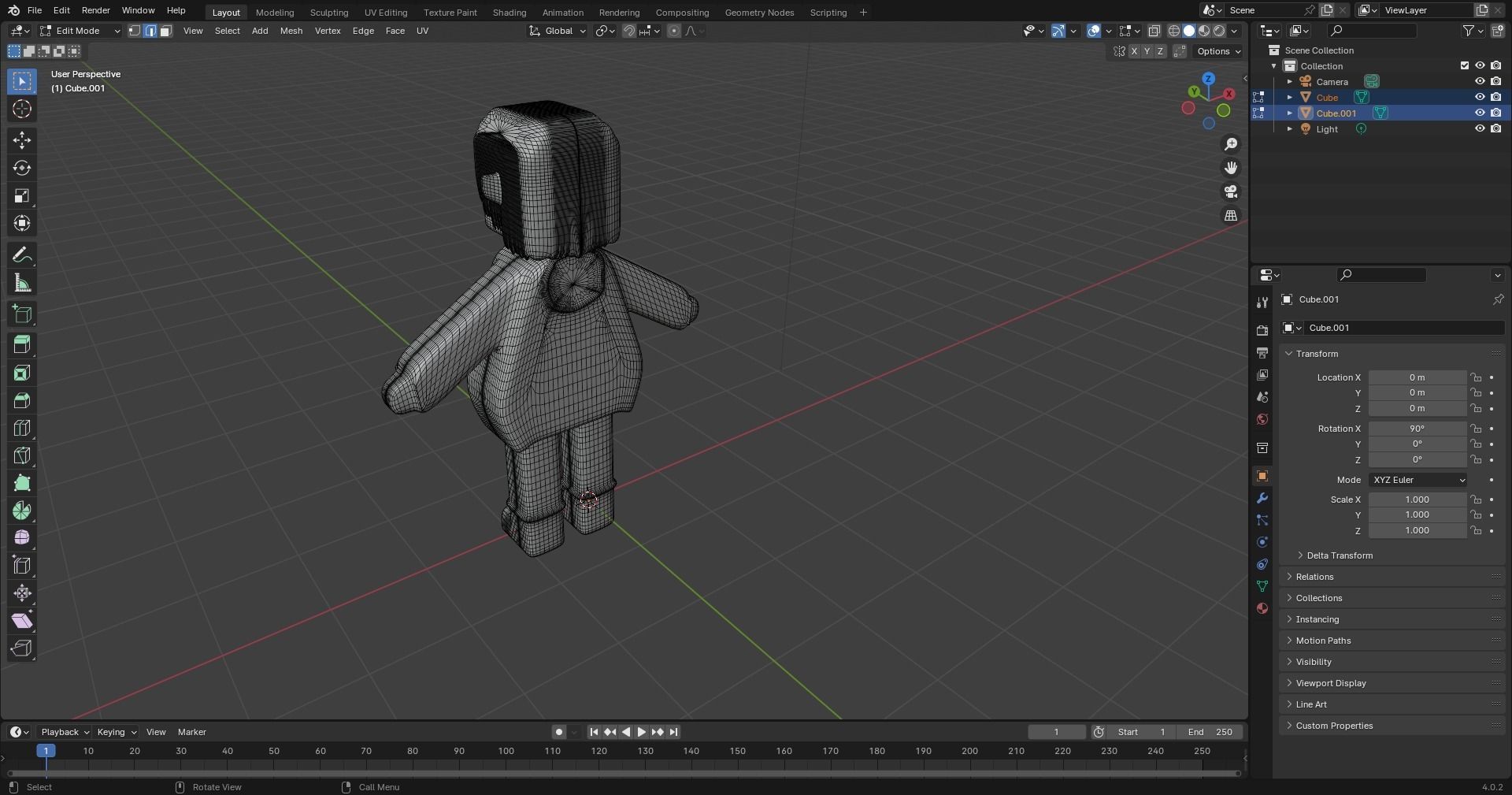The image size is (1512, 795).
Task: Select the Shear tool
Action: 22,621
